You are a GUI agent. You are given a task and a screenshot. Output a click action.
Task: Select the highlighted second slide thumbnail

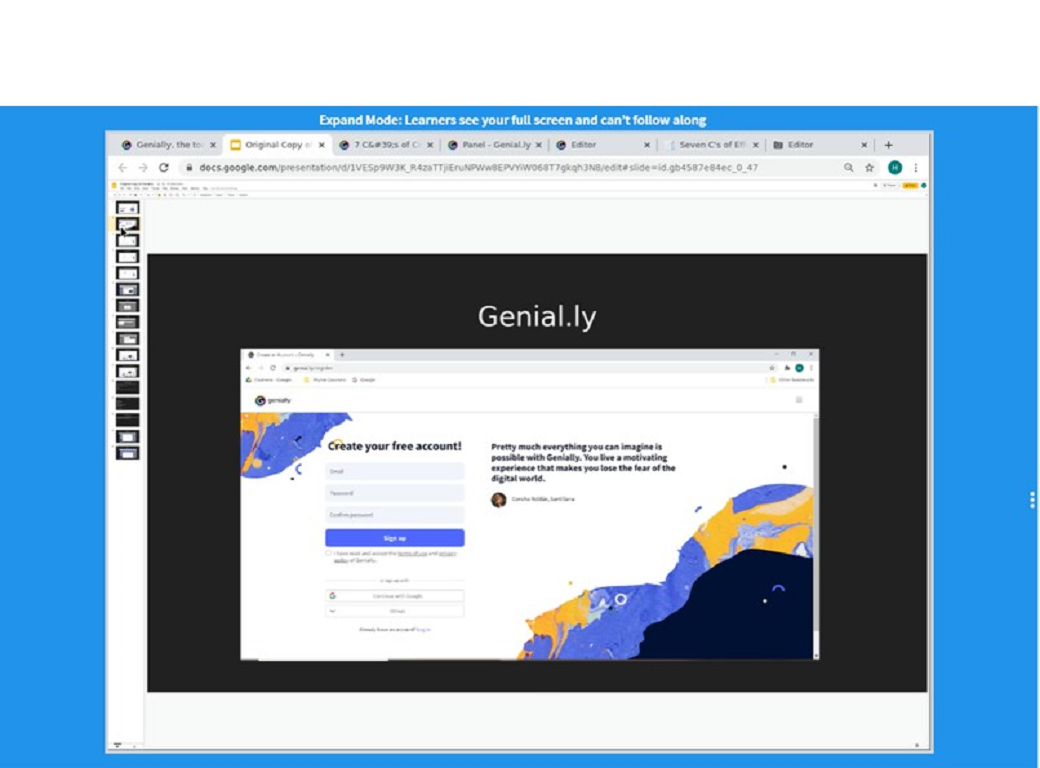(x=127, y=225)
